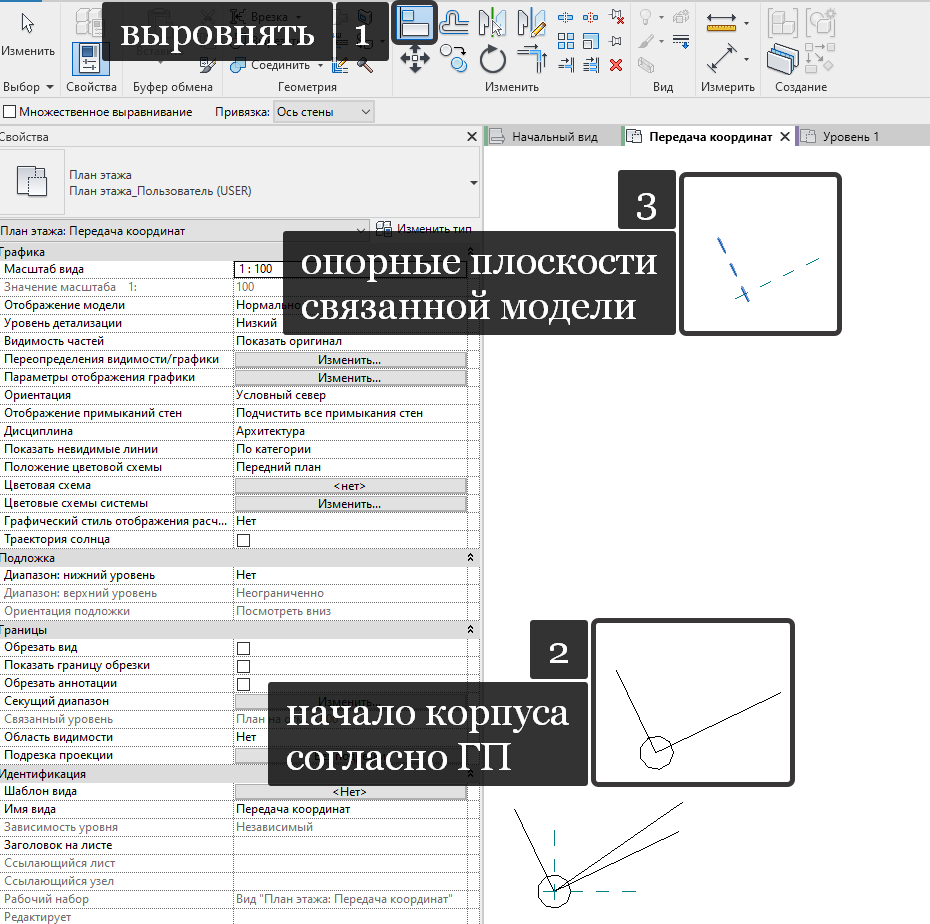Choose Mirror – Pick Axis tool
This screenshot has width=930, height=924.
click(492, 23)
